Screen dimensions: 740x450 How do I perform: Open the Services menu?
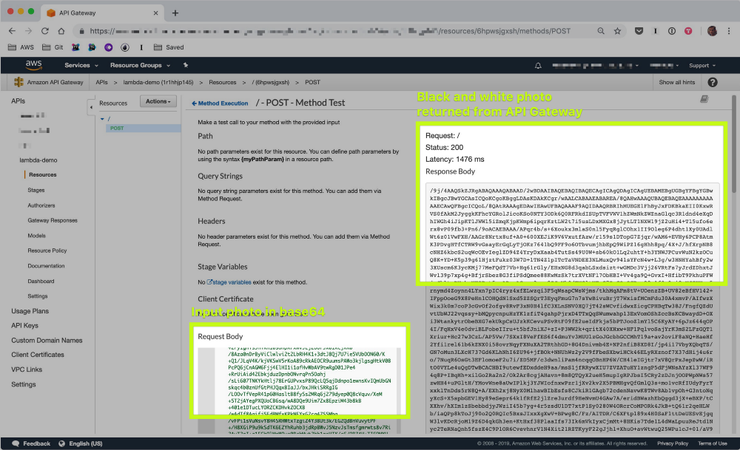tap(81, 66)
